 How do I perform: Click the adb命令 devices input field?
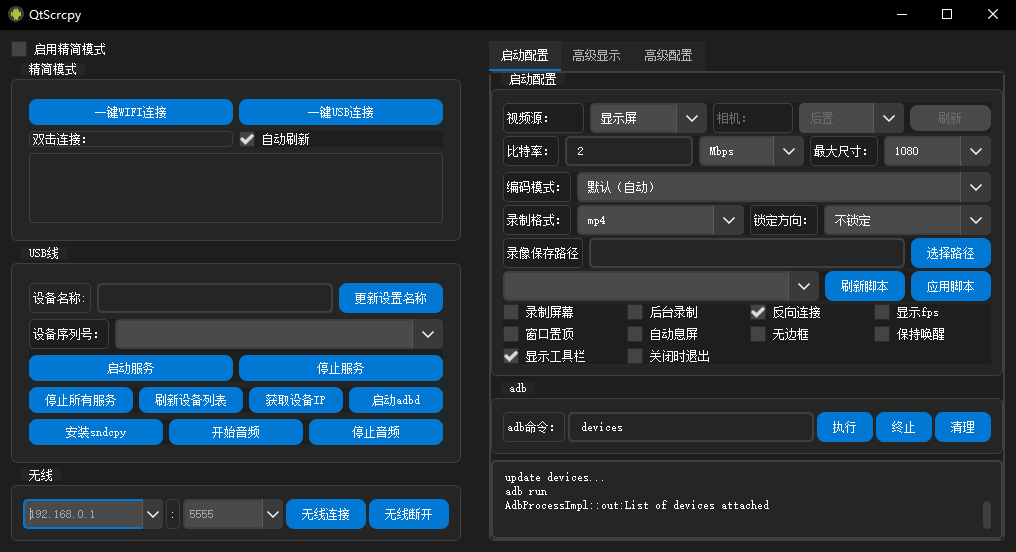[691, 428]
